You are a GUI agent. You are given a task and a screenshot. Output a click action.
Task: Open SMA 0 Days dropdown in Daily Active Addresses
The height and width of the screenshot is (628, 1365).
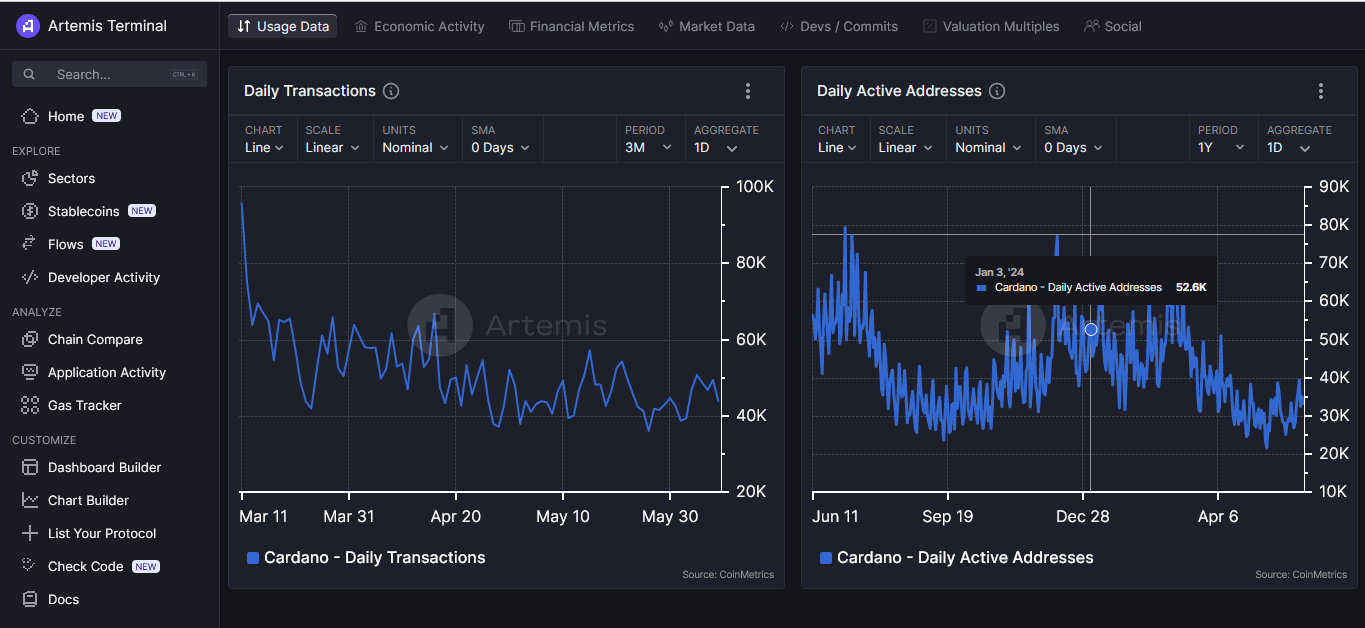click(x=1073, y=147)
